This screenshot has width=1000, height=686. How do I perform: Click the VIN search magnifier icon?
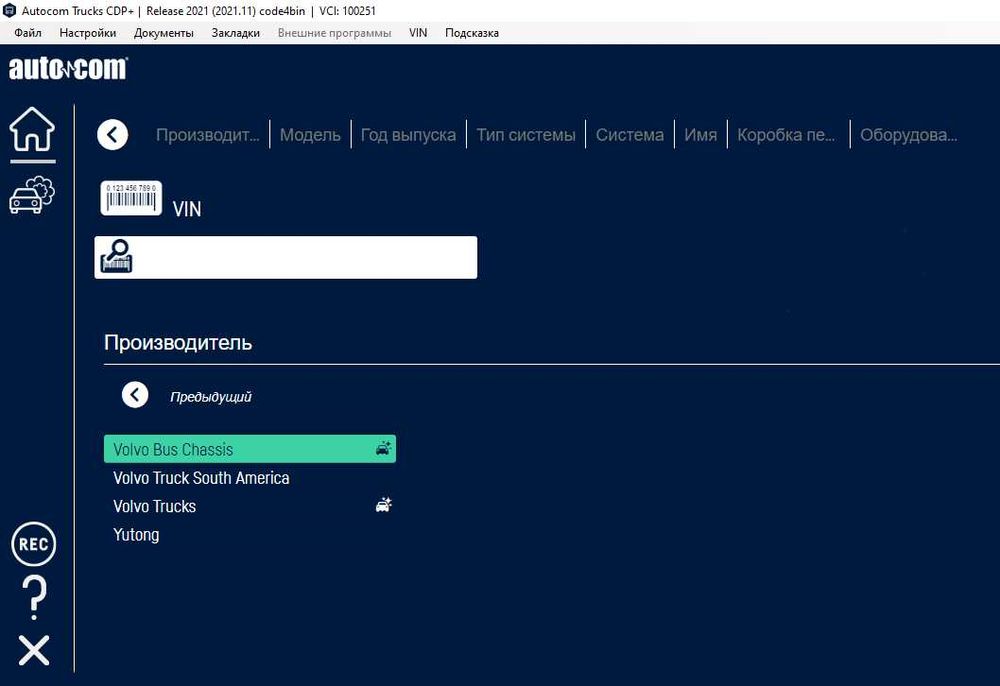click(117, 256)
